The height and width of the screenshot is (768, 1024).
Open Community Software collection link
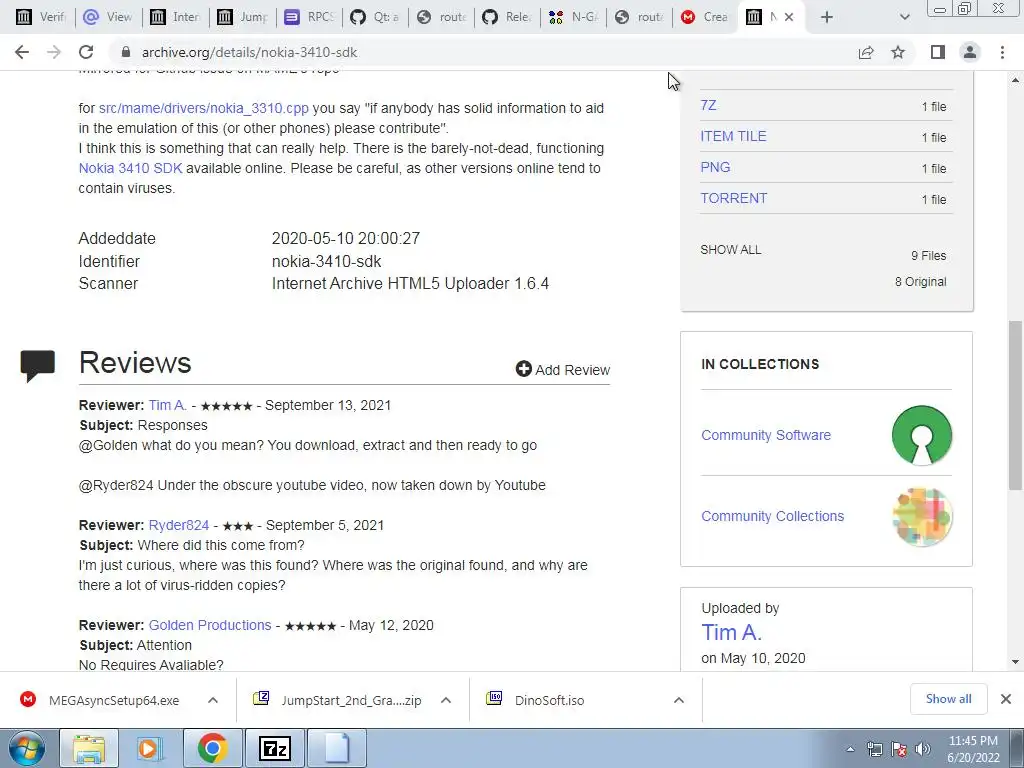(x=766, y=435)
